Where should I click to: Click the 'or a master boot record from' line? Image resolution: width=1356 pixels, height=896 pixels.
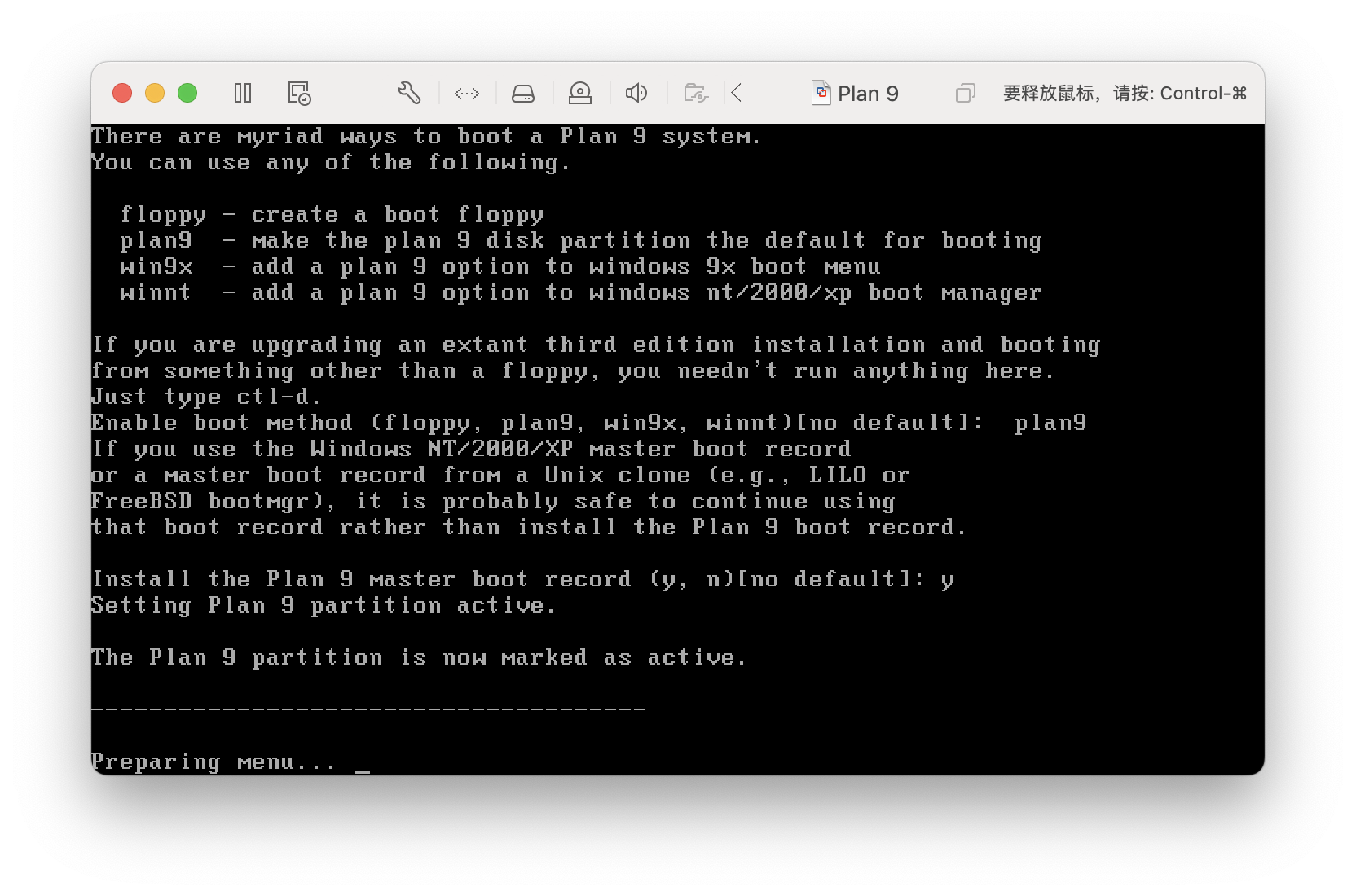(500, 475)
